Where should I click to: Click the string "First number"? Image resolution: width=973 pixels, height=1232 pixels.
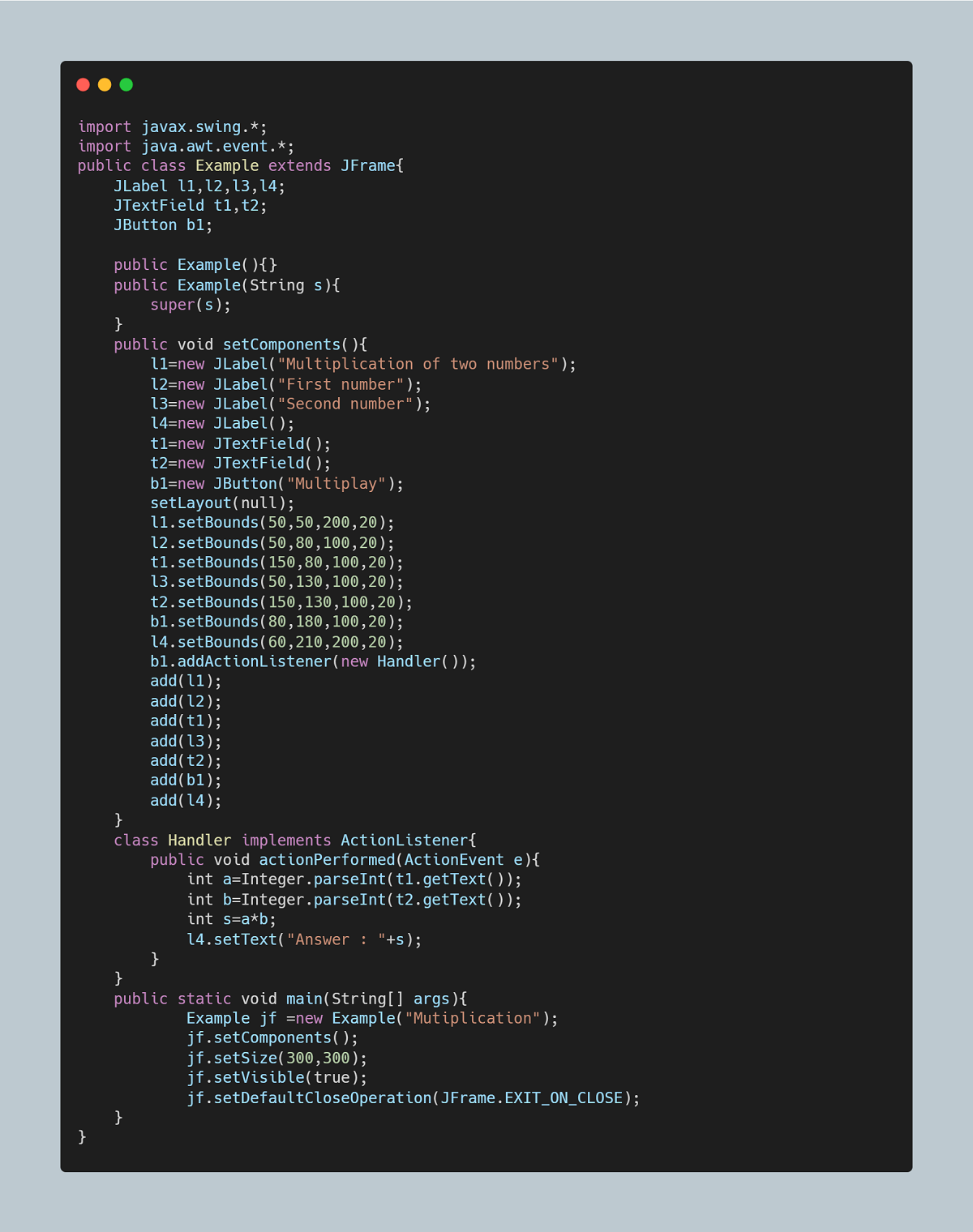[341, 384]
